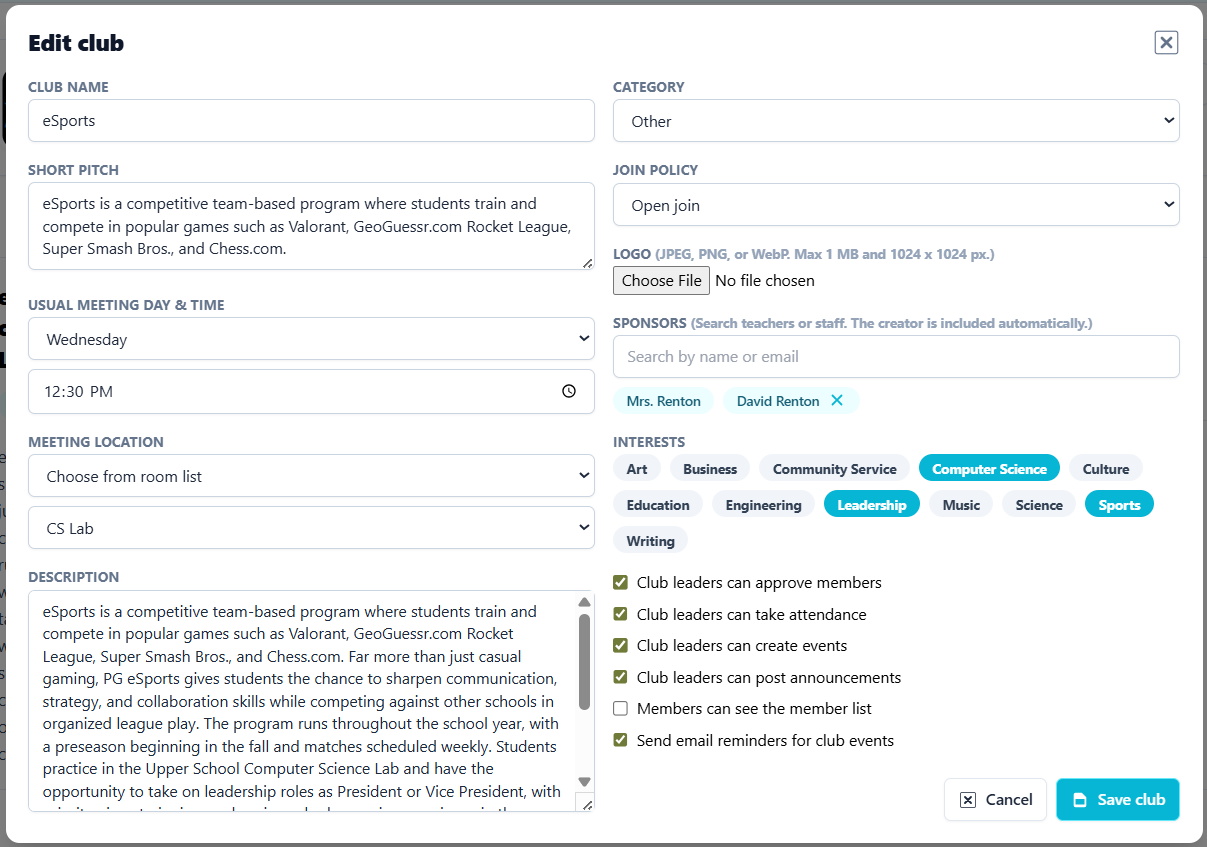Open the Choose from room list dropdown
Image resolution: width=1207 pixels, height=847 pixels.
click(x=311, y=476)
